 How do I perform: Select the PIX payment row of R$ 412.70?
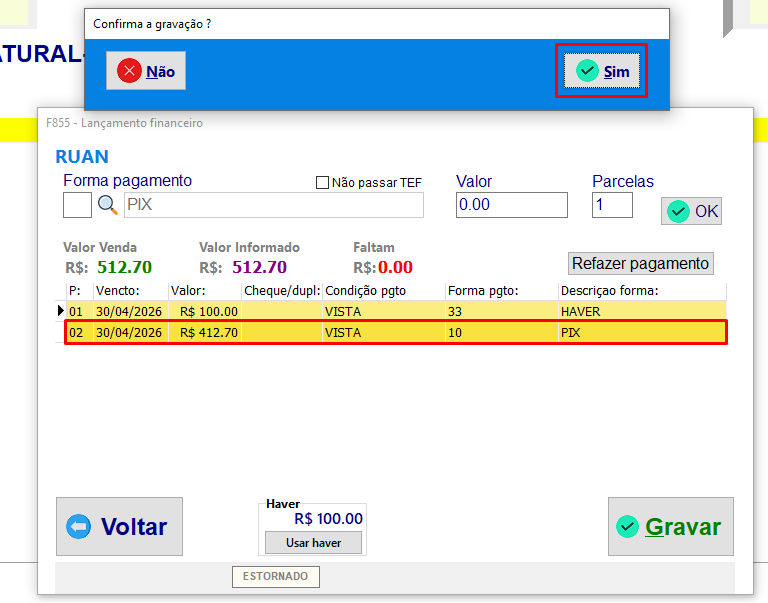396,333
